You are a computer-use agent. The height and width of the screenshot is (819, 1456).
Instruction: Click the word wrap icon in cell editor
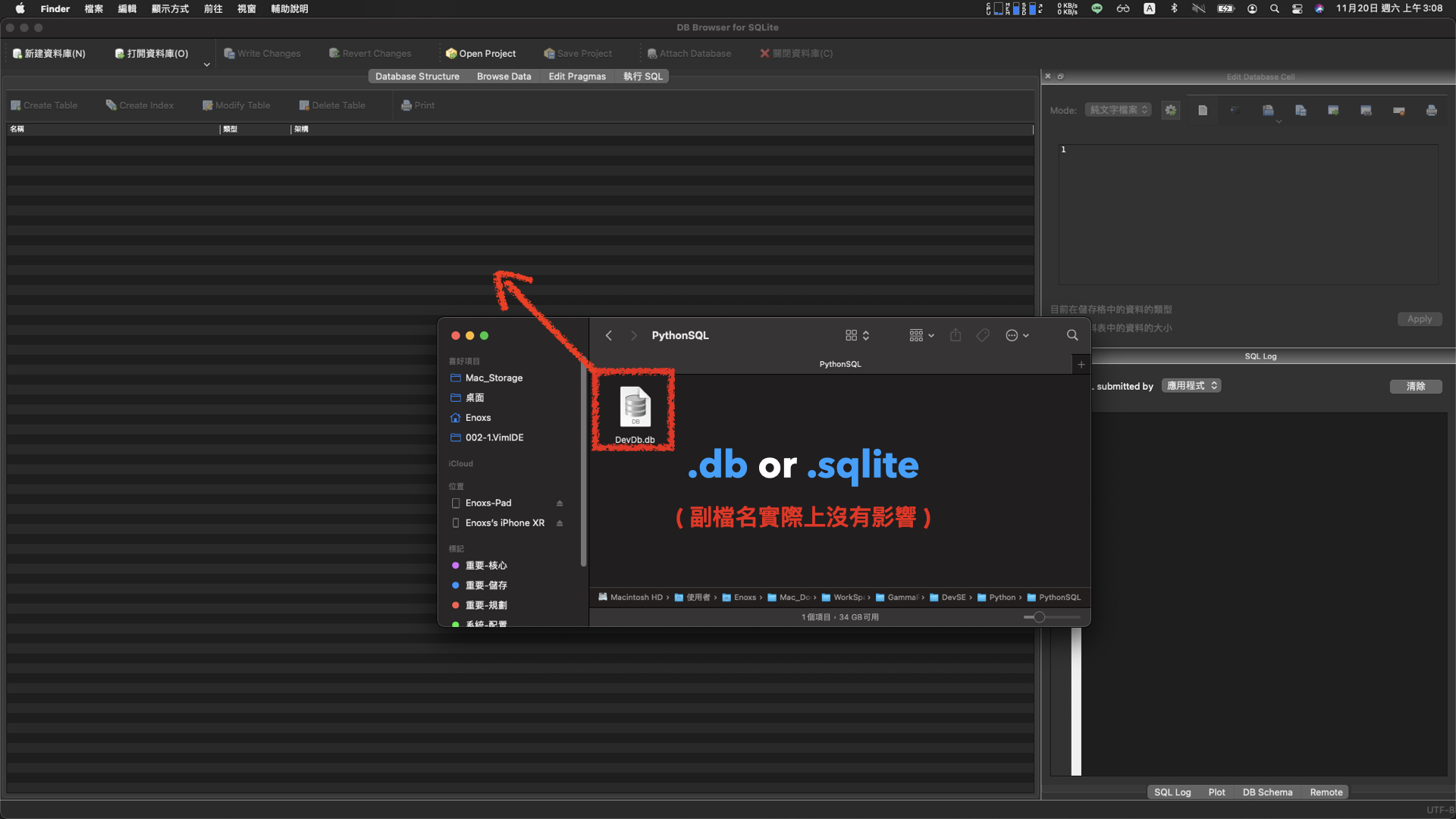pyautogui.click(x=1235, y=110)
